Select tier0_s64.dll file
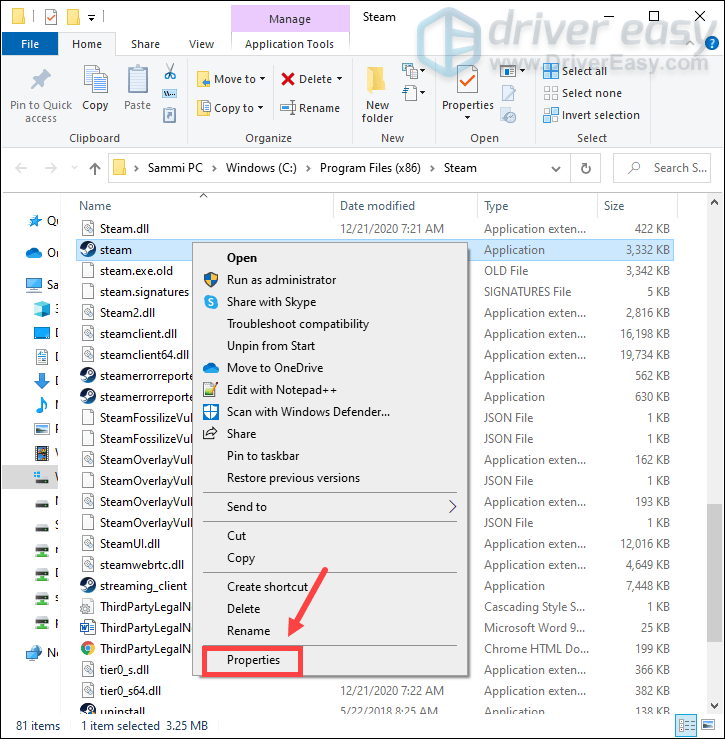This screenshot has width=725, height=739. [130, 691]
